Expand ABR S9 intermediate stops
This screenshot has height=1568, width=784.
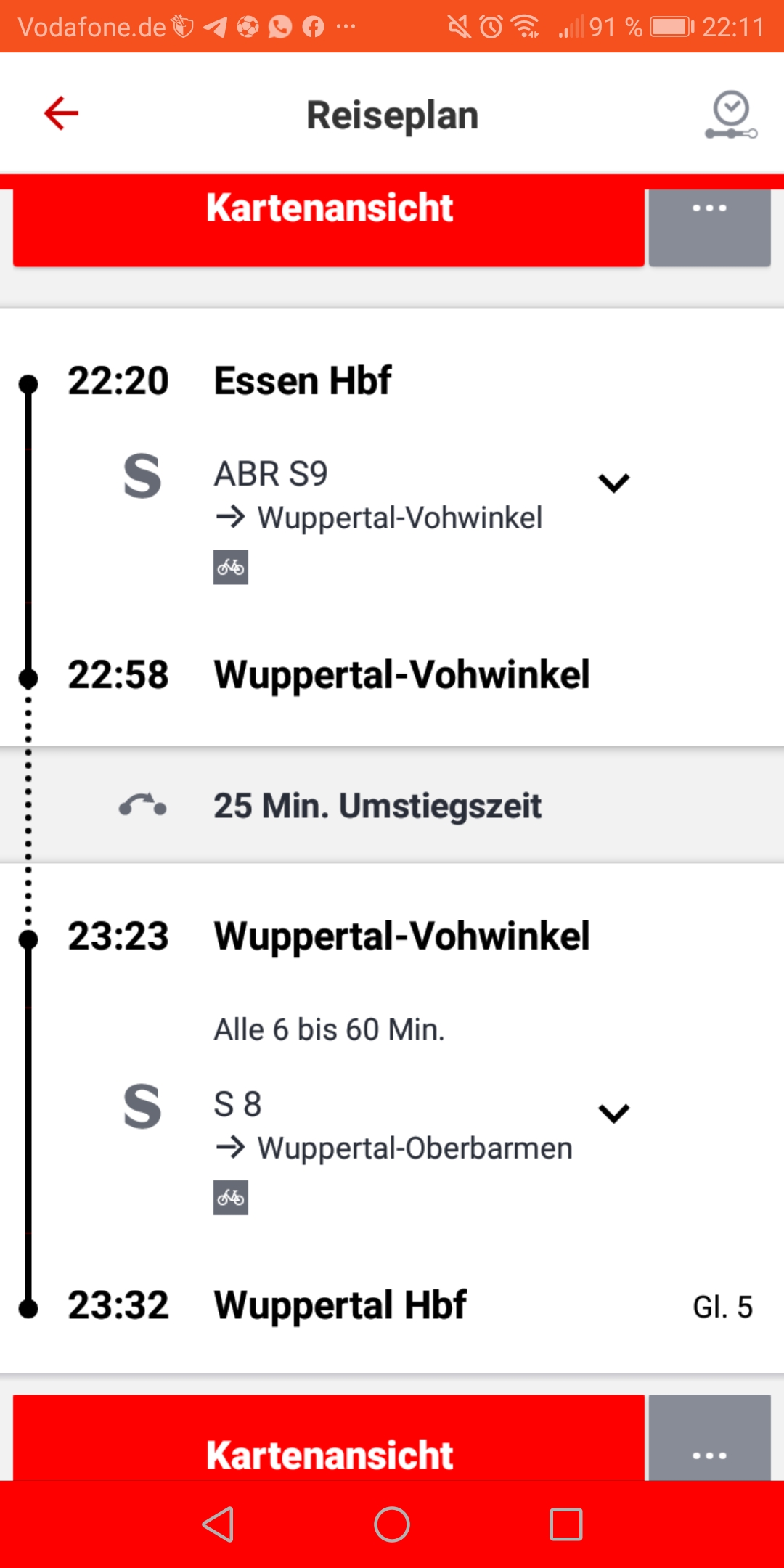click(613, 483)
